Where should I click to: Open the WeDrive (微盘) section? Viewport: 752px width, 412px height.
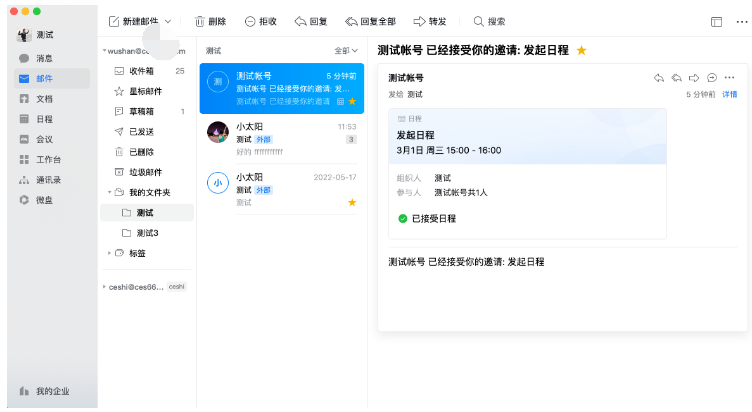[43, 200]
